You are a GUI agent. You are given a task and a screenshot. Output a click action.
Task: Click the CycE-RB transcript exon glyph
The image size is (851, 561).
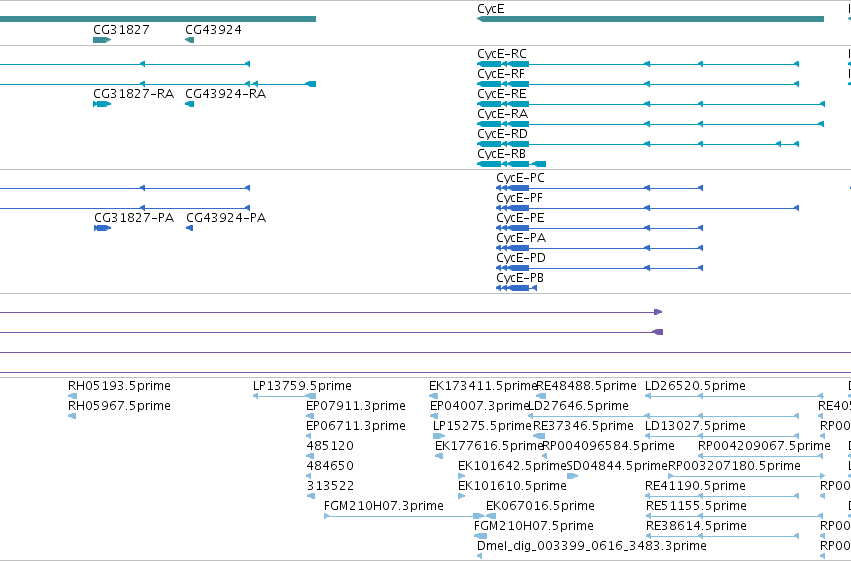pos(511,164)
